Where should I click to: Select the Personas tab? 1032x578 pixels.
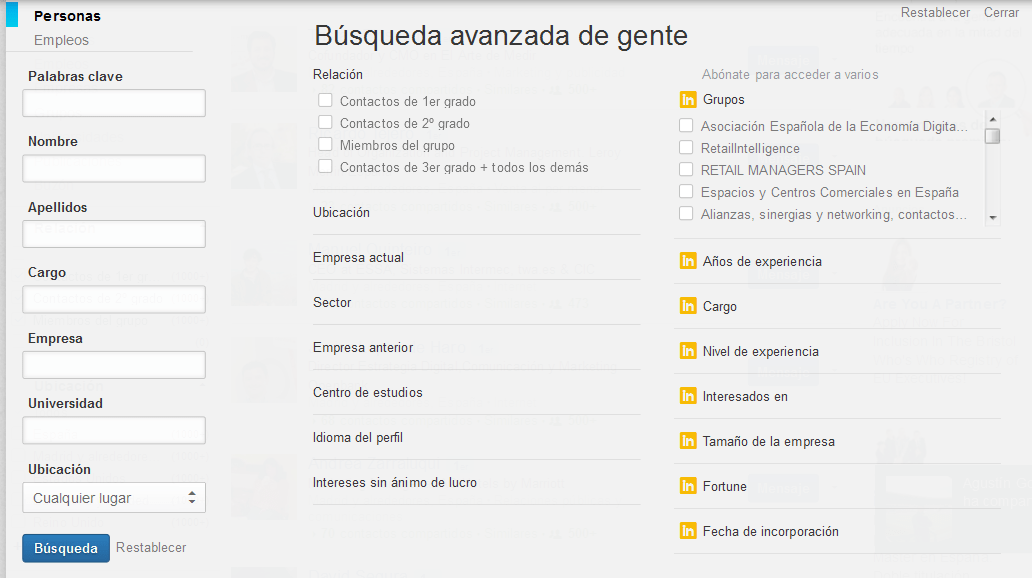coord(67,16)
